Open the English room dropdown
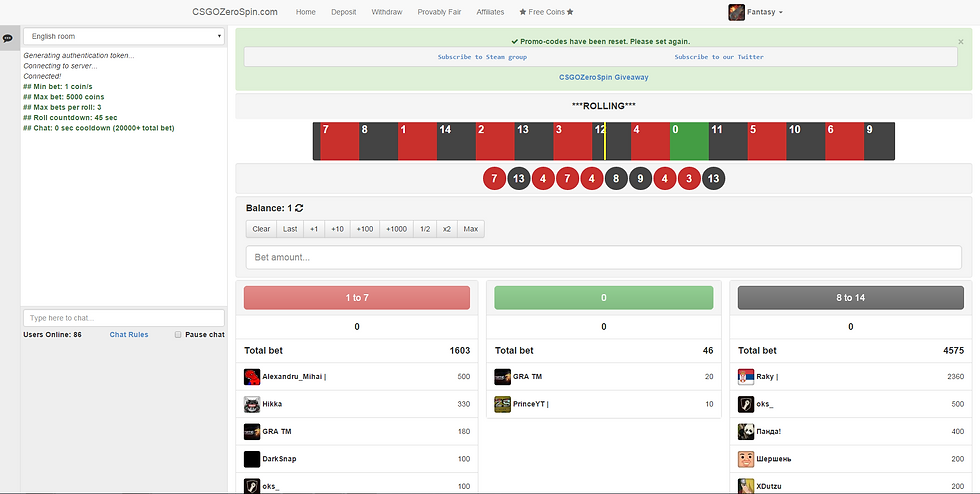This screenshot has height=494, width=980. point(124,36)
